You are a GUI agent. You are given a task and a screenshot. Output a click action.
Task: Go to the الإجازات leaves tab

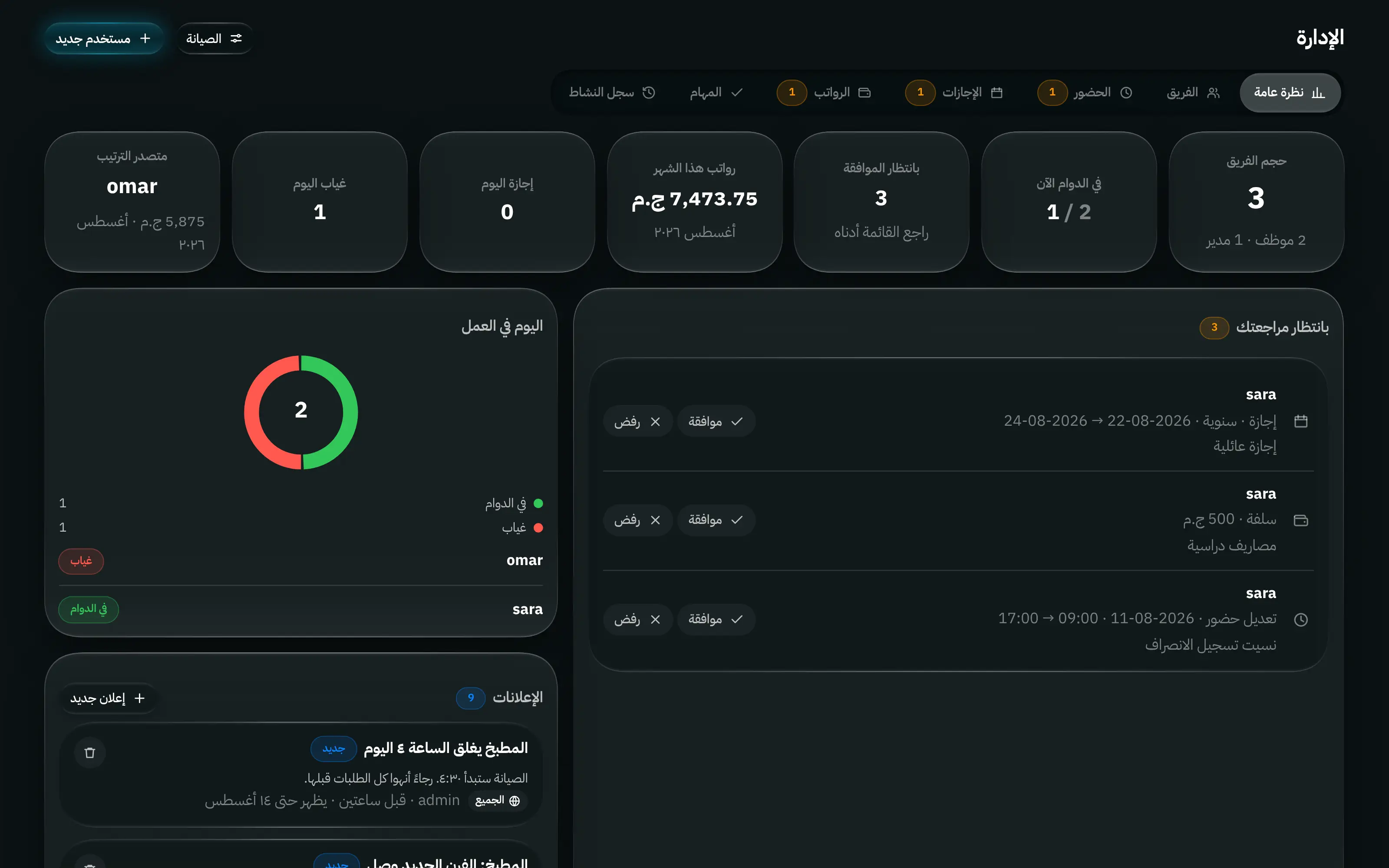pyautogui.click(x=954, y=92)
